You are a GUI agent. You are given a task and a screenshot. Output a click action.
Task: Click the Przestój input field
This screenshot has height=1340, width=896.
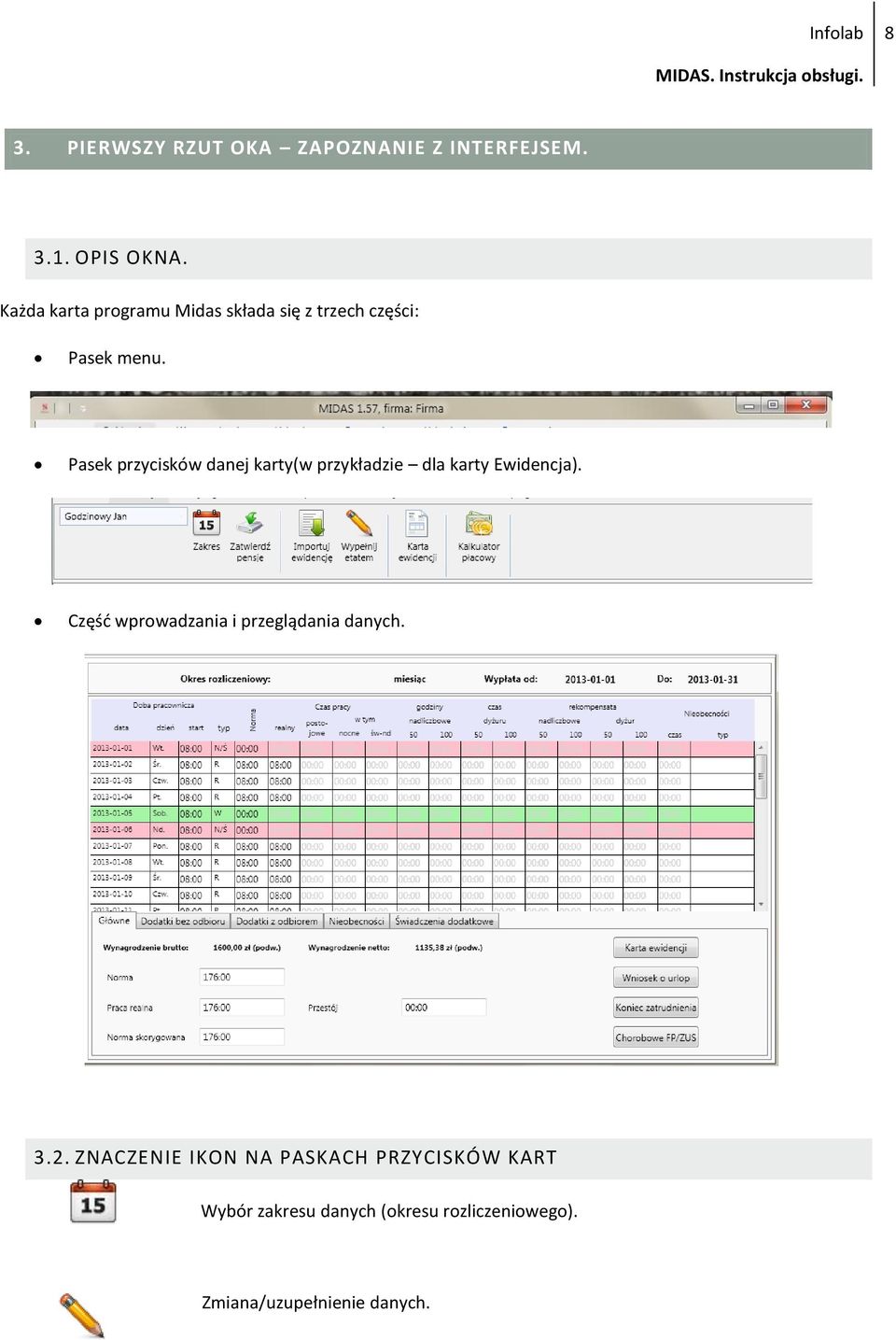point(443,1008)
